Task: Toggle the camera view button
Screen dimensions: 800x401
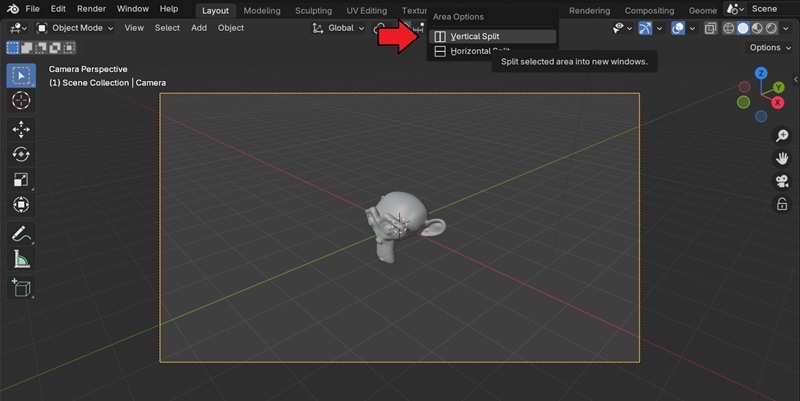Action: pos(782,181)
